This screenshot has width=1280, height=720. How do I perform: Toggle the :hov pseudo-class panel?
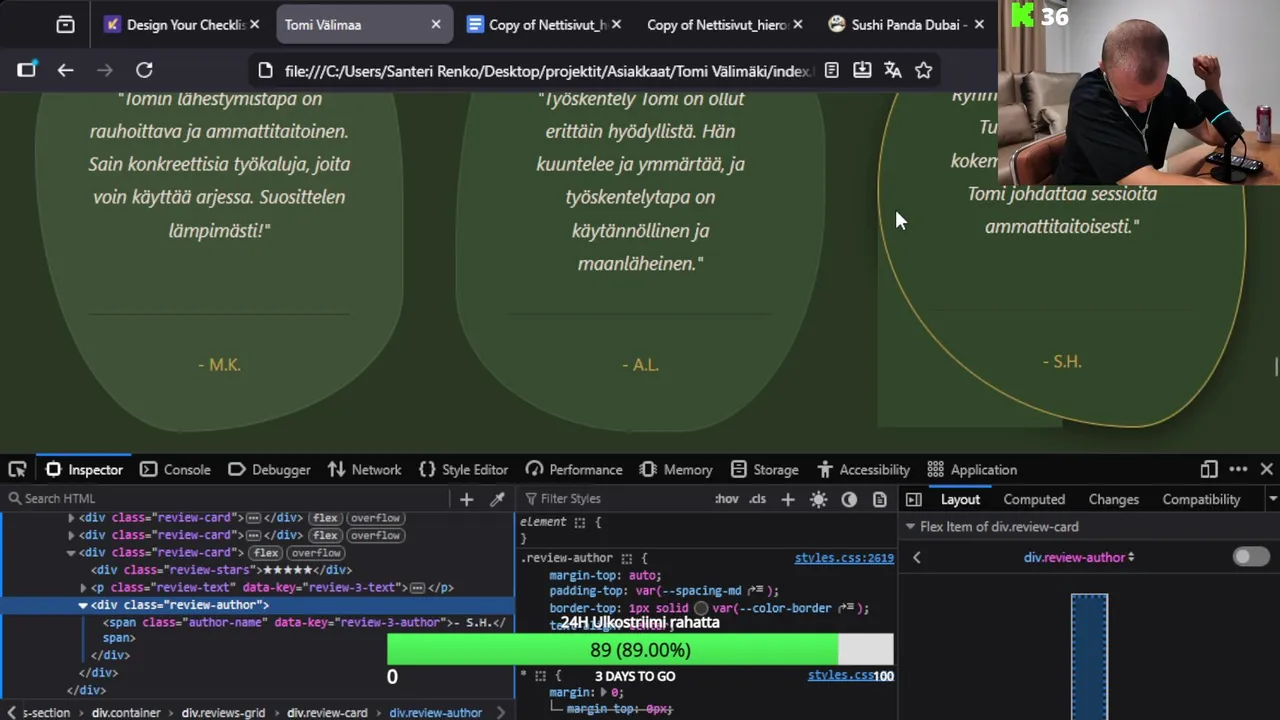[727, 499]
